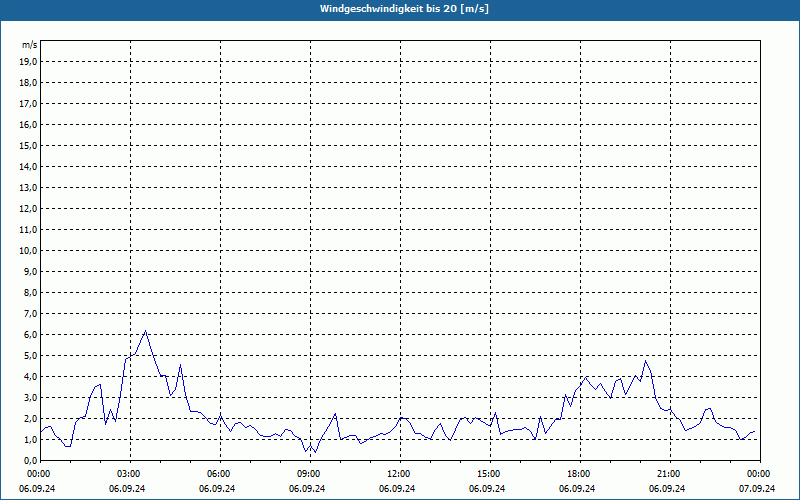Click the date label 07.09.24
Image resolution: width=800 pixels, height=500 pixels.
pos(757,488)
